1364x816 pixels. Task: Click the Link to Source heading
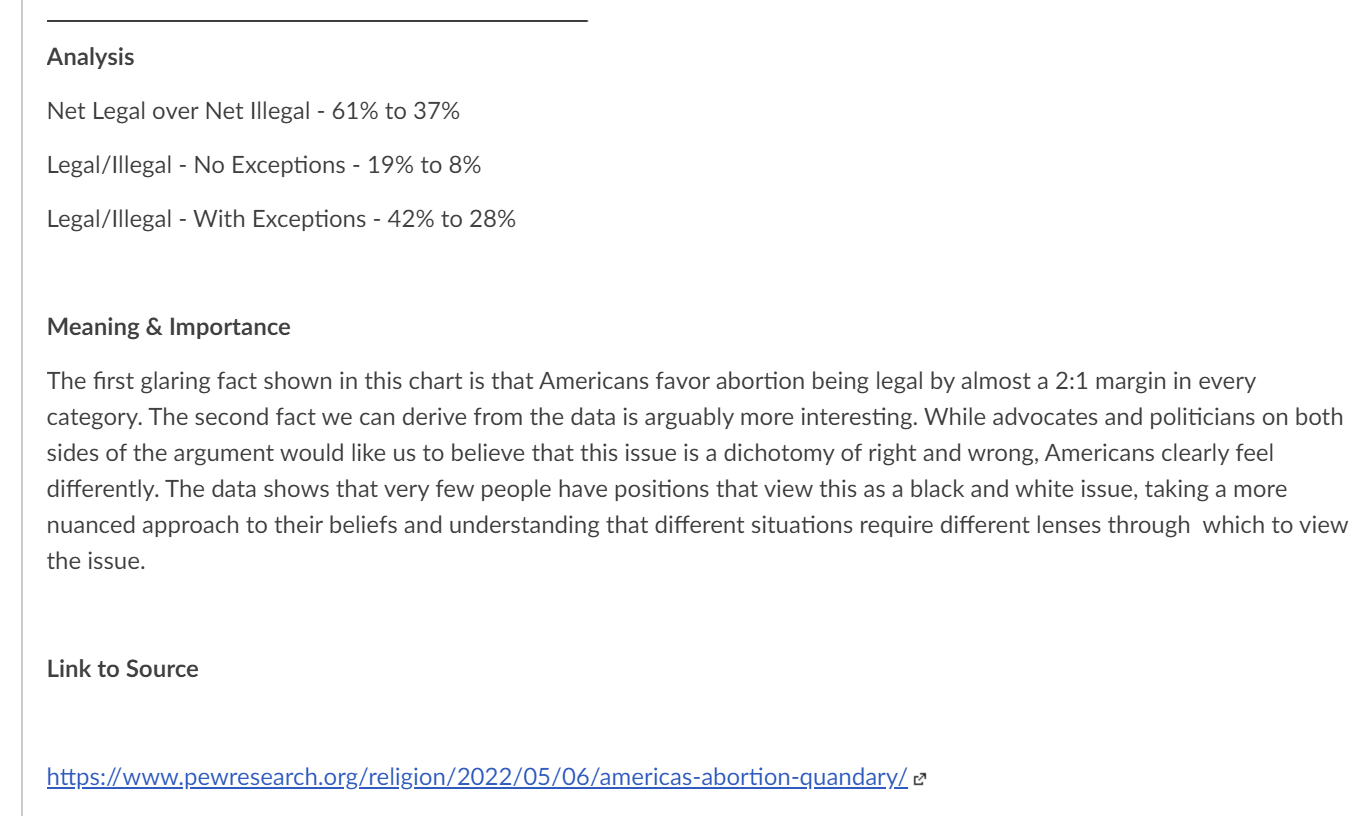122,669
